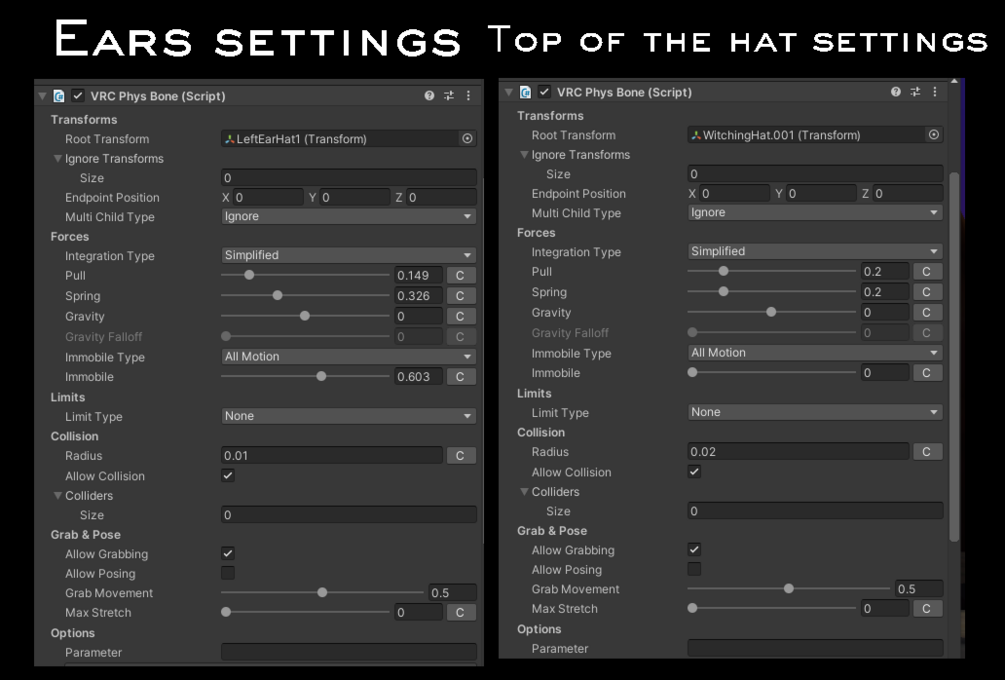
Task: Disable the Ears VRC Phys Bone script checkbox
Action: pyautogui.click(x=78, y=95)
